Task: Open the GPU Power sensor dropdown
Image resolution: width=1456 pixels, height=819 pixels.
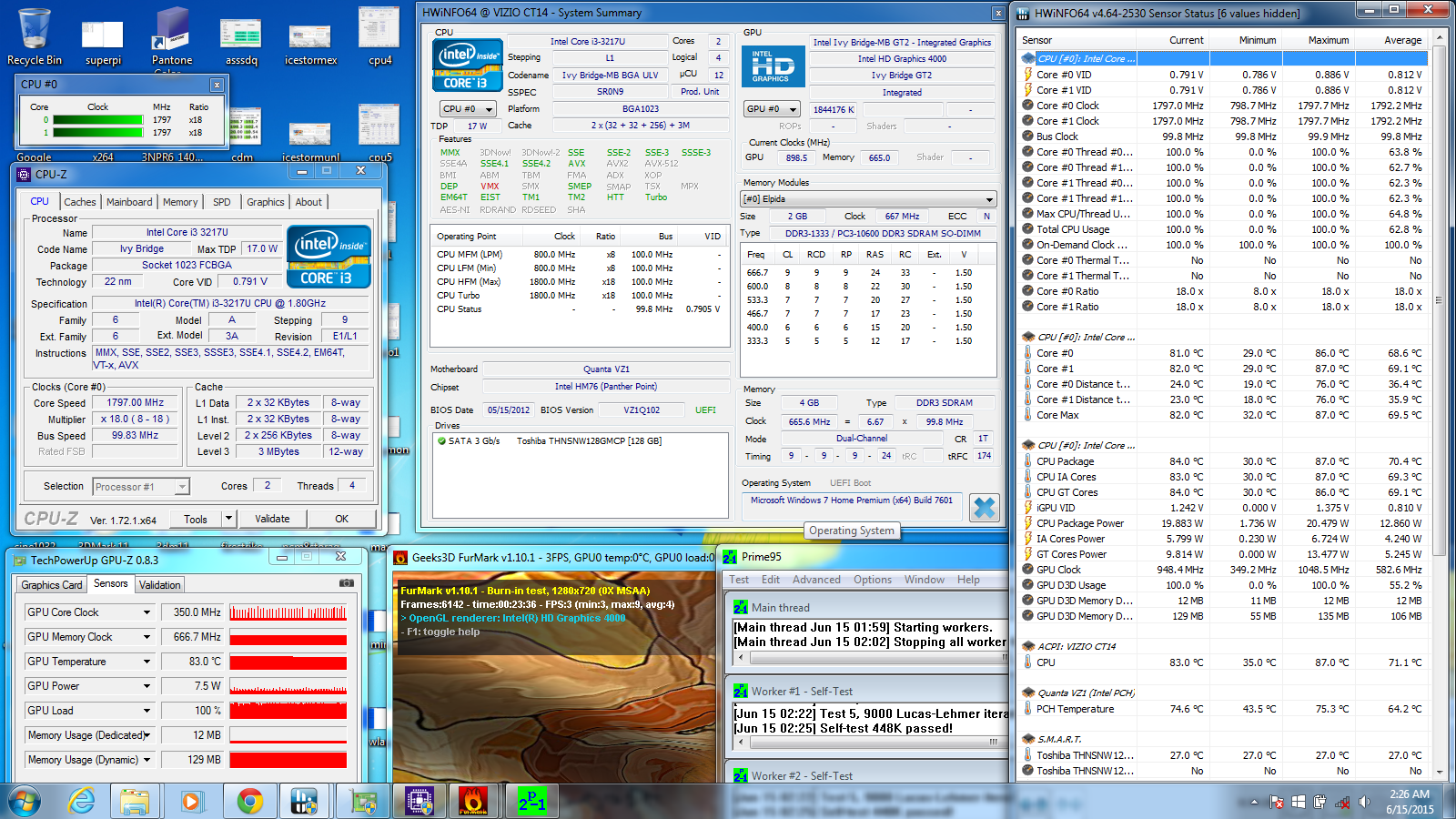Action: coord(147,686)
